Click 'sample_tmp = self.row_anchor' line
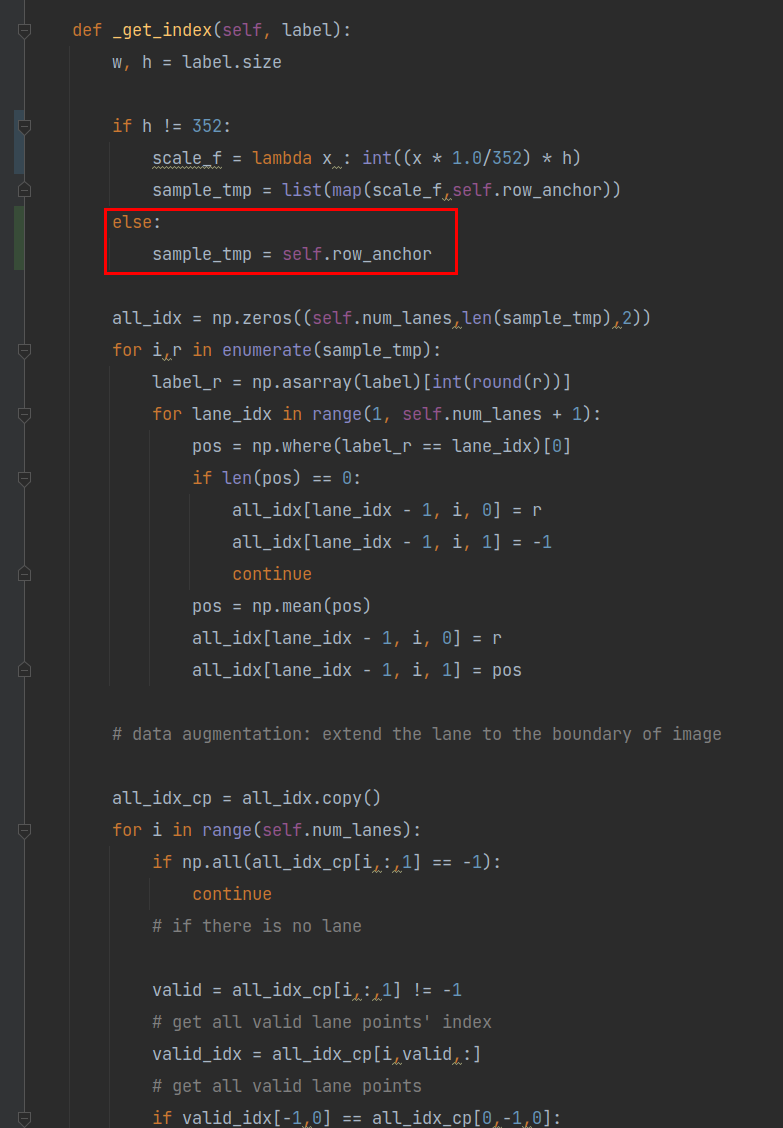This screenshot has height=1128, width=783. (291, 255)
